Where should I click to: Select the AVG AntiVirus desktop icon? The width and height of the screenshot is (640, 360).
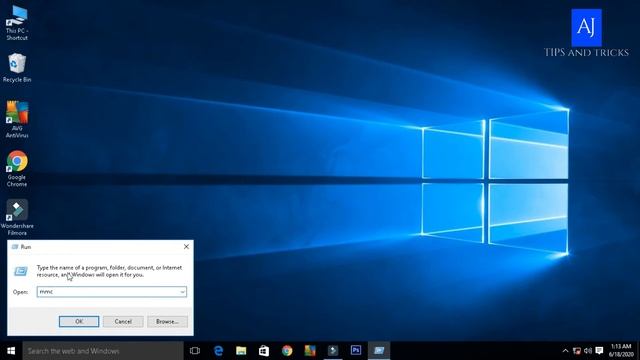point(17,119)
